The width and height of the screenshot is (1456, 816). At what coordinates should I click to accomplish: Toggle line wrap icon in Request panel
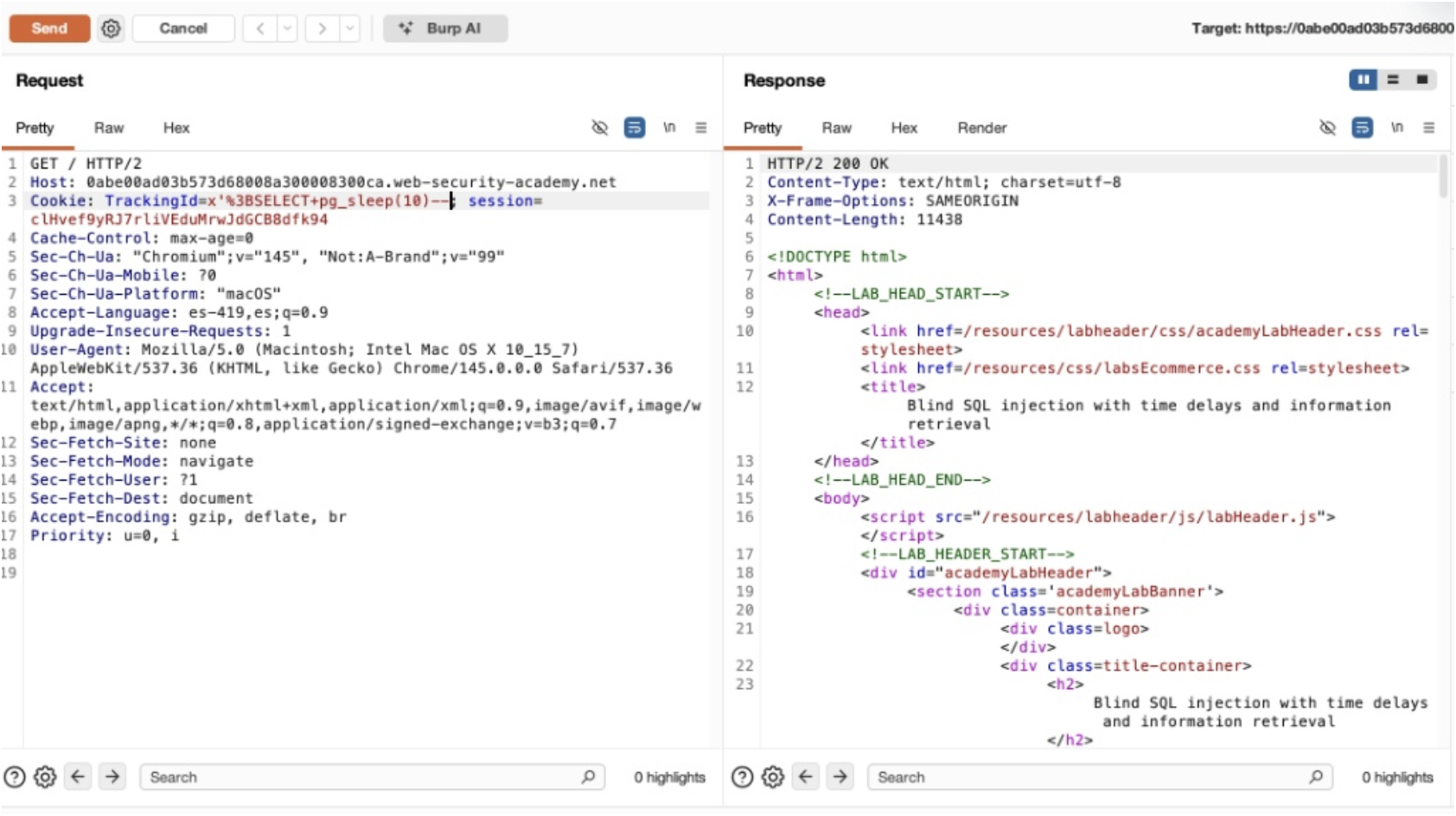pyautogui.click(x=634, y=128)
